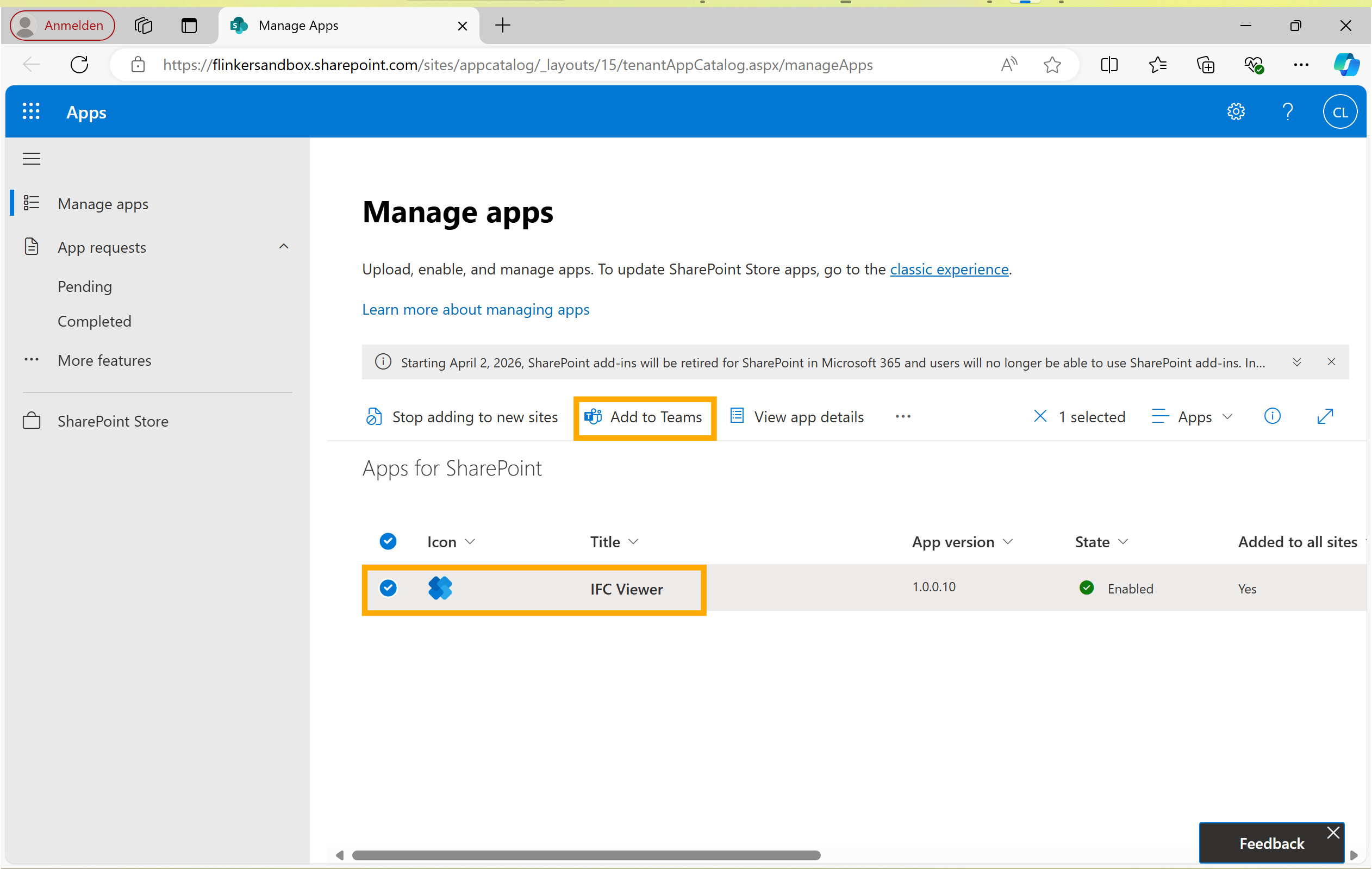Image resolution: width=1372 pixels, height=869 pixels.
Task: Open Edge read aloud button
Action: pos(1009,65)
